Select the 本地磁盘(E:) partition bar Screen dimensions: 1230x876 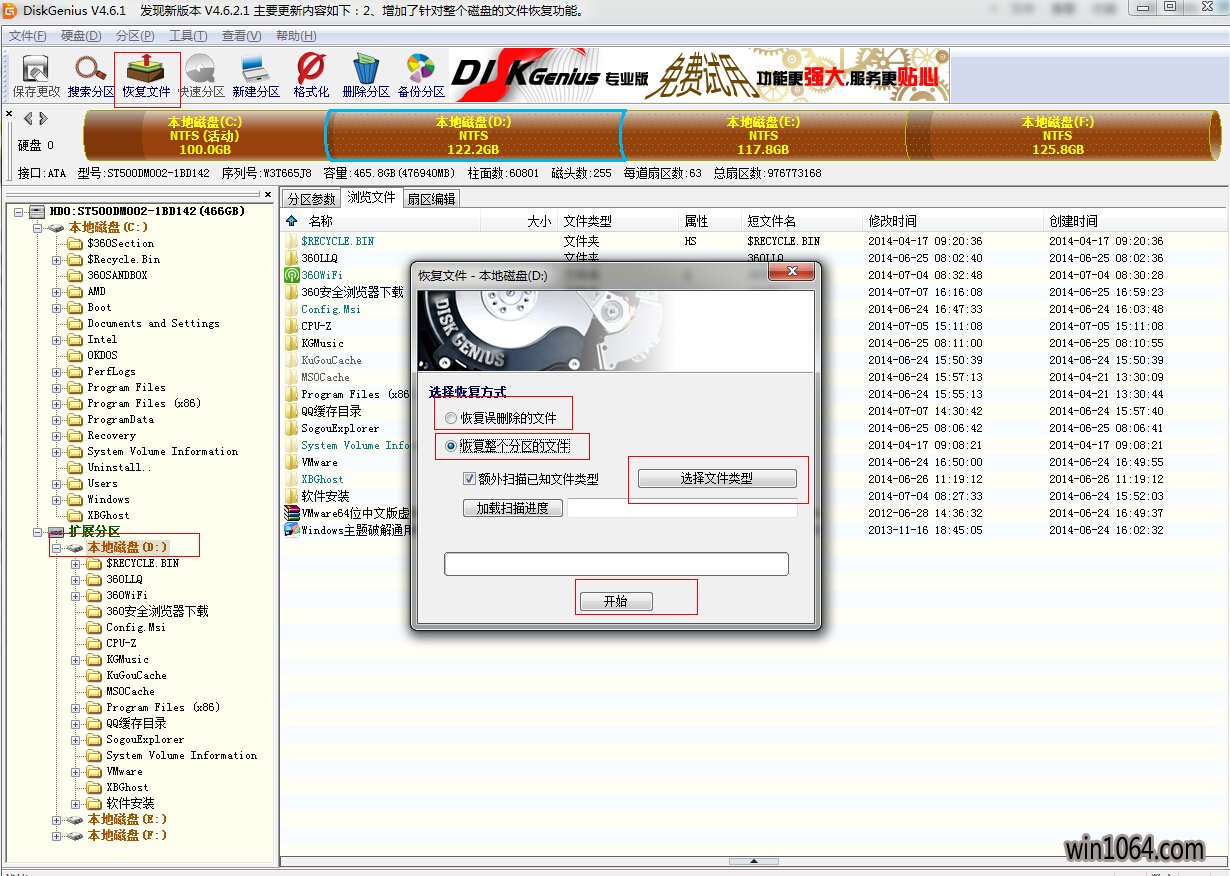[763, 135]
